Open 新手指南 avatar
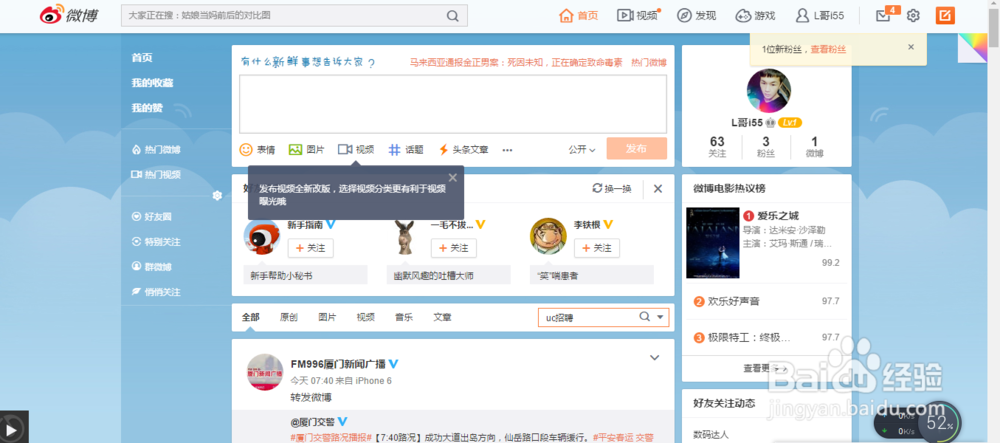The width and height of the screenshot is (1000, 443). pos(261,237)
